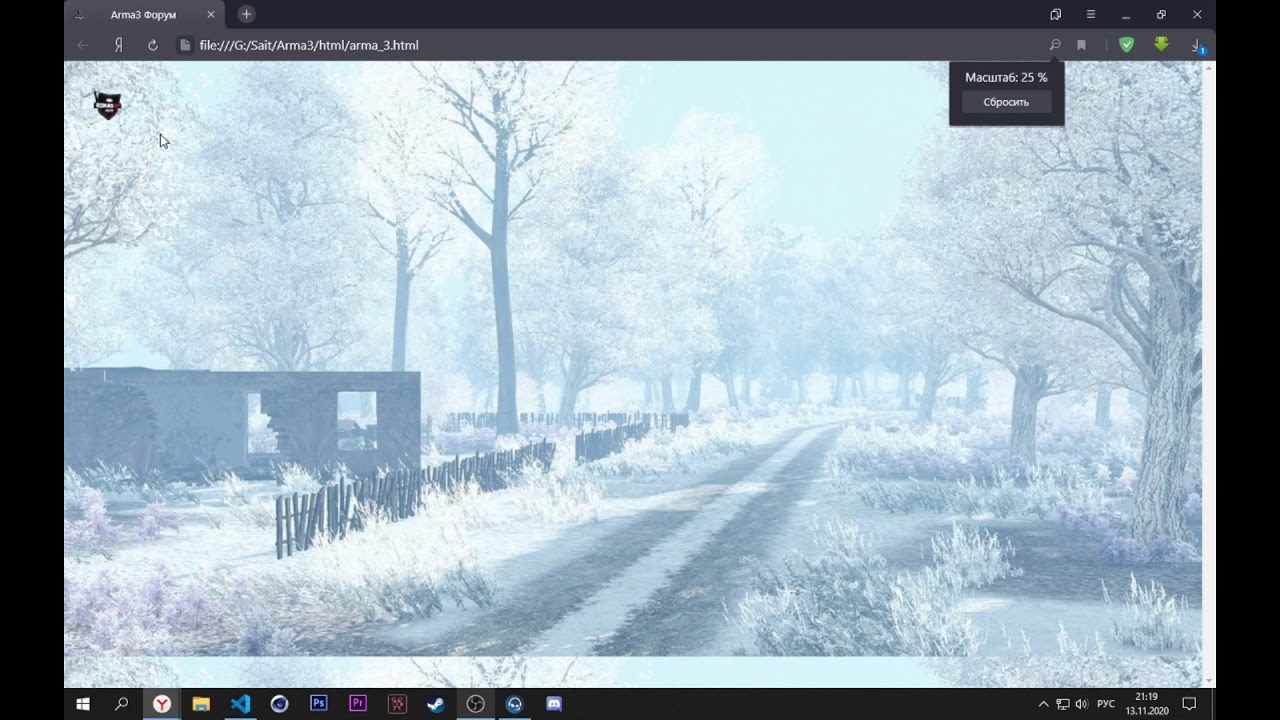Reload the page with refresh icon

(x=153, y=45)
